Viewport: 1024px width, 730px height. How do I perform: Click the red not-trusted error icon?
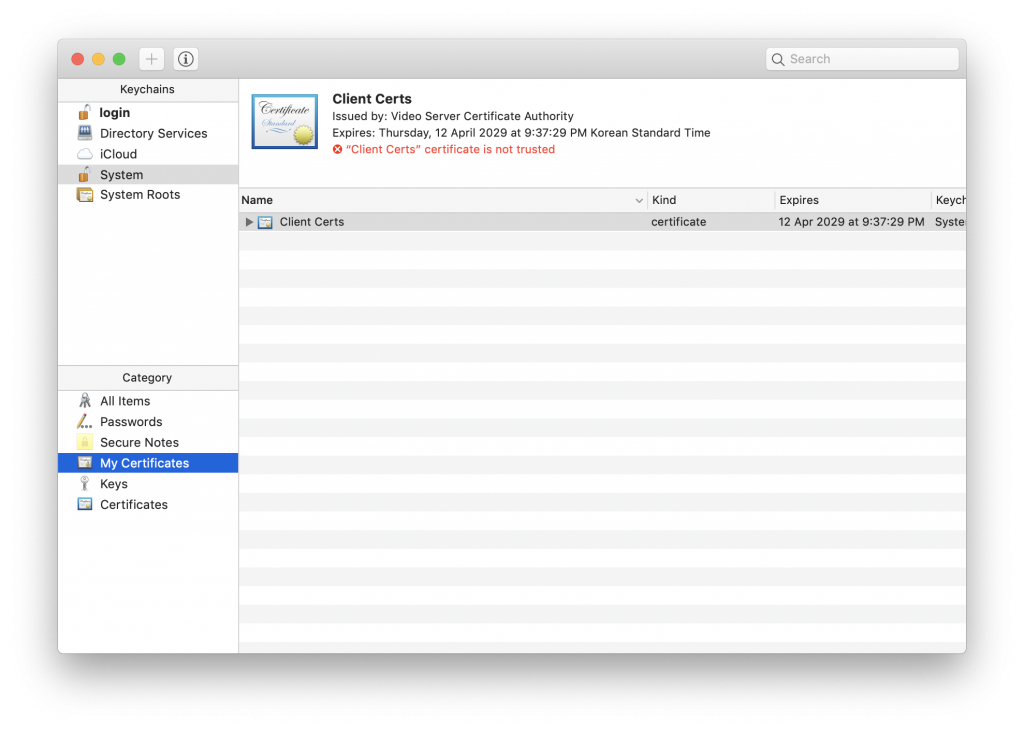pyautogui.click(x=337, y=150)
